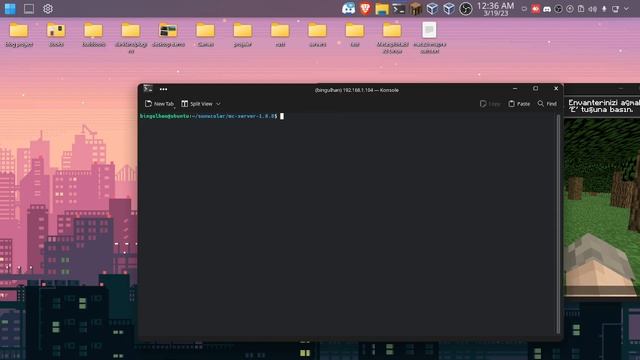Screen dimensions: 640x360
Task: Open the Windows-style start menu icon
Action: [10, 9]
